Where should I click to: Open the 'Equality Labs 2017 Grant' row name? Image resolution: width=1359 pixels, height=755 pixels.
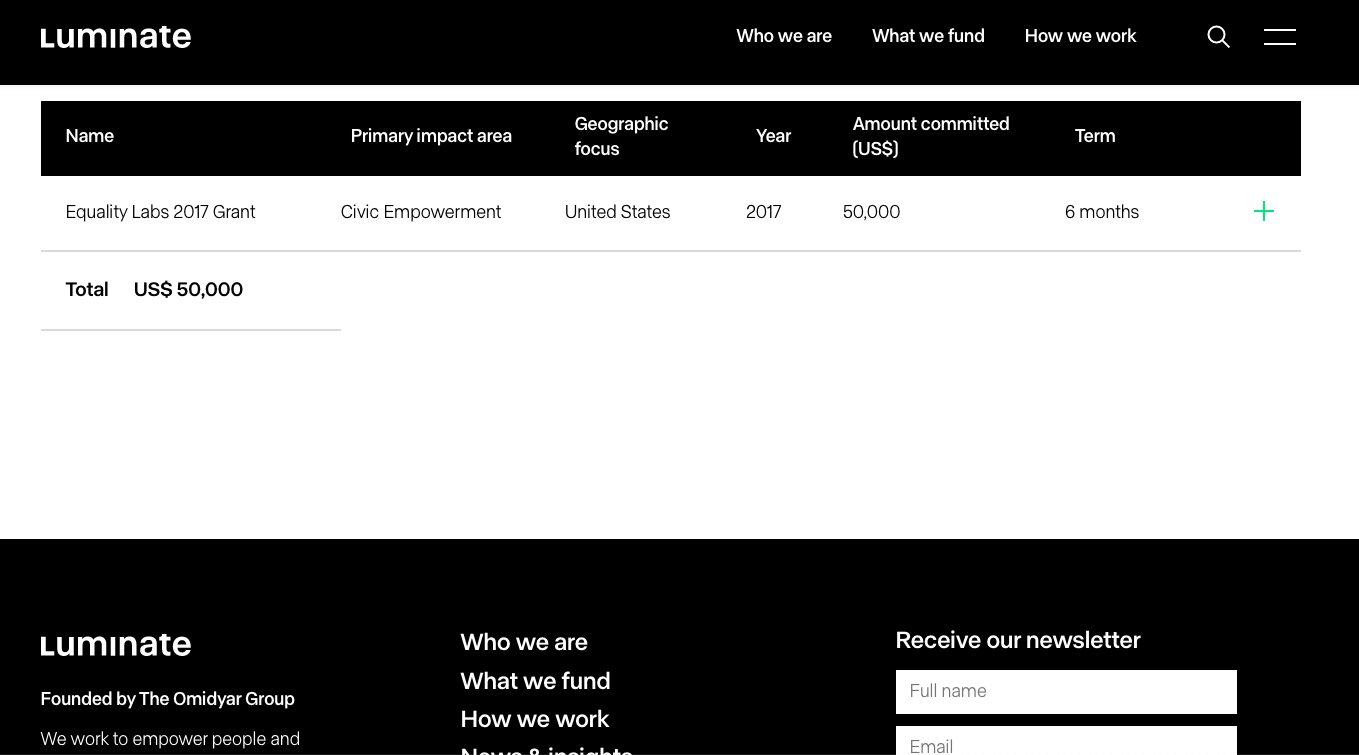161,212
